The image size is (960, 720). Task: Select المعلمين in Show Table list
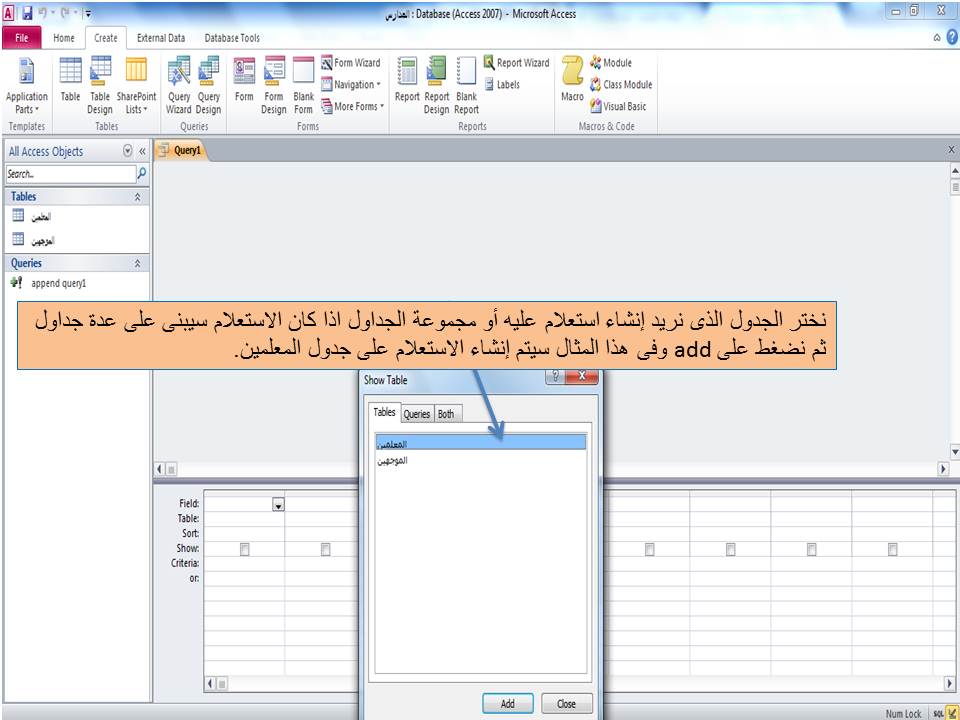[480, 443]
